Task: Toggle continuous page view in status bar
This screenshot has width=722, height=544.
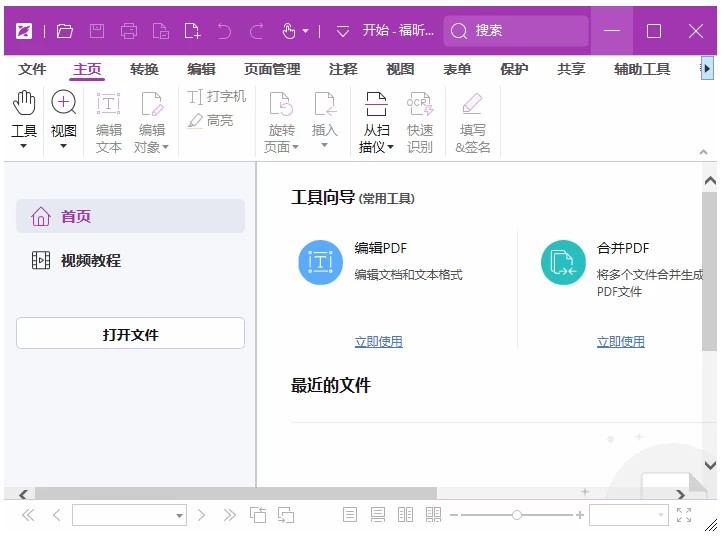Action: [378, 515]
